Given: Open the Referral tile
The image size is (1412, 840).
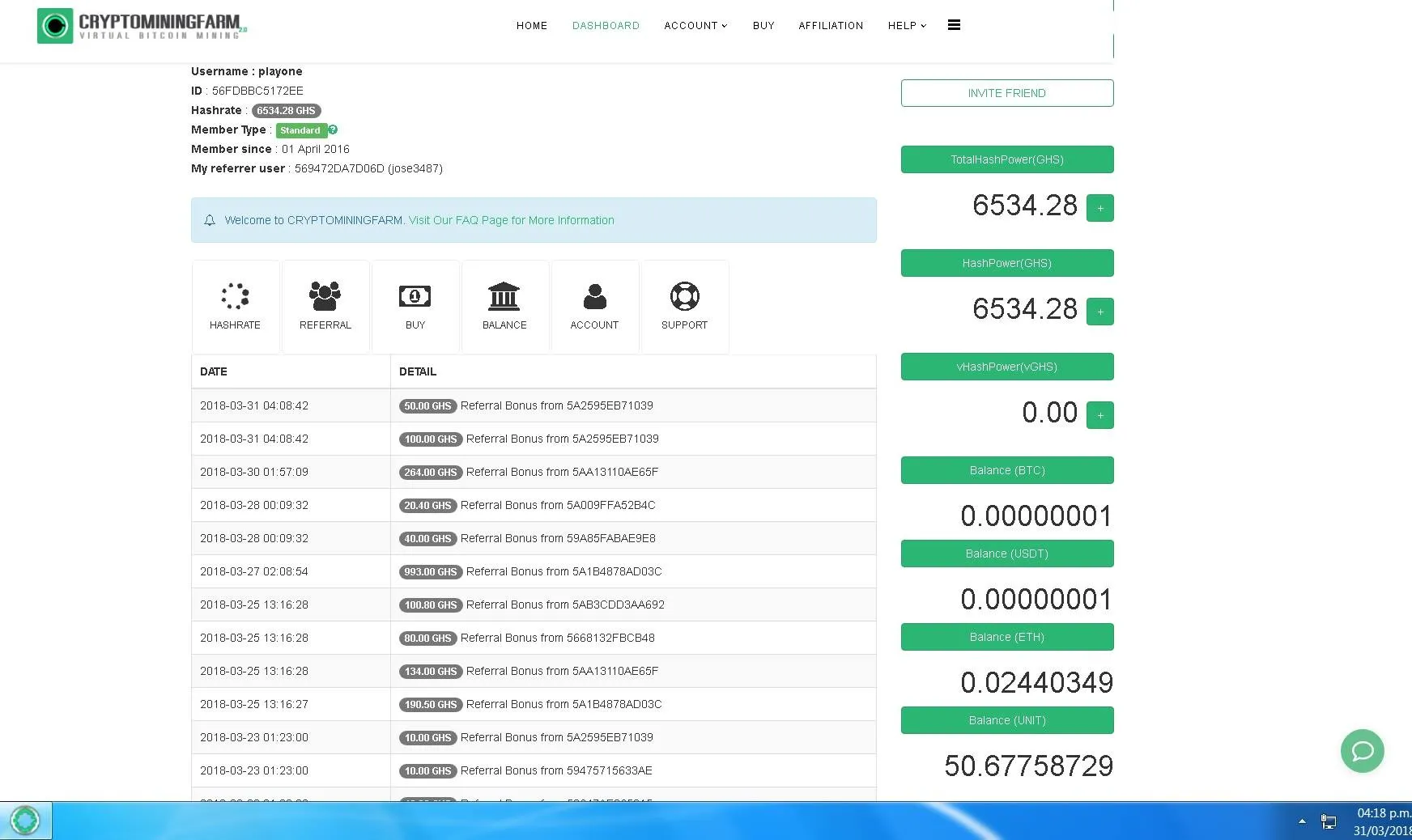Looking at the screenshot, I should tap(325, 307).
